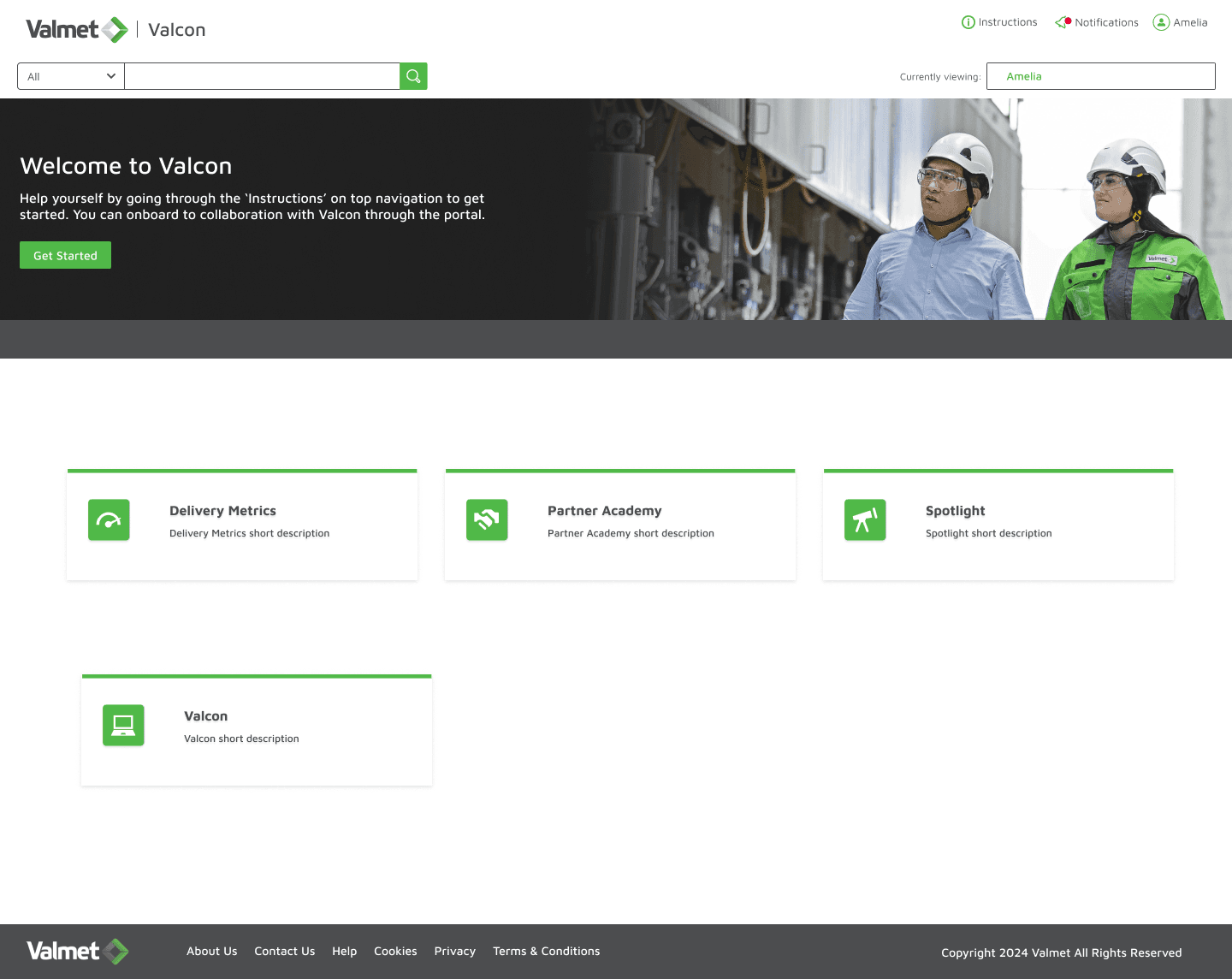Click the Partner Academy handshake icon
Image resolution: width=1232 pixels, height=979 pixels.
point(487,519)
